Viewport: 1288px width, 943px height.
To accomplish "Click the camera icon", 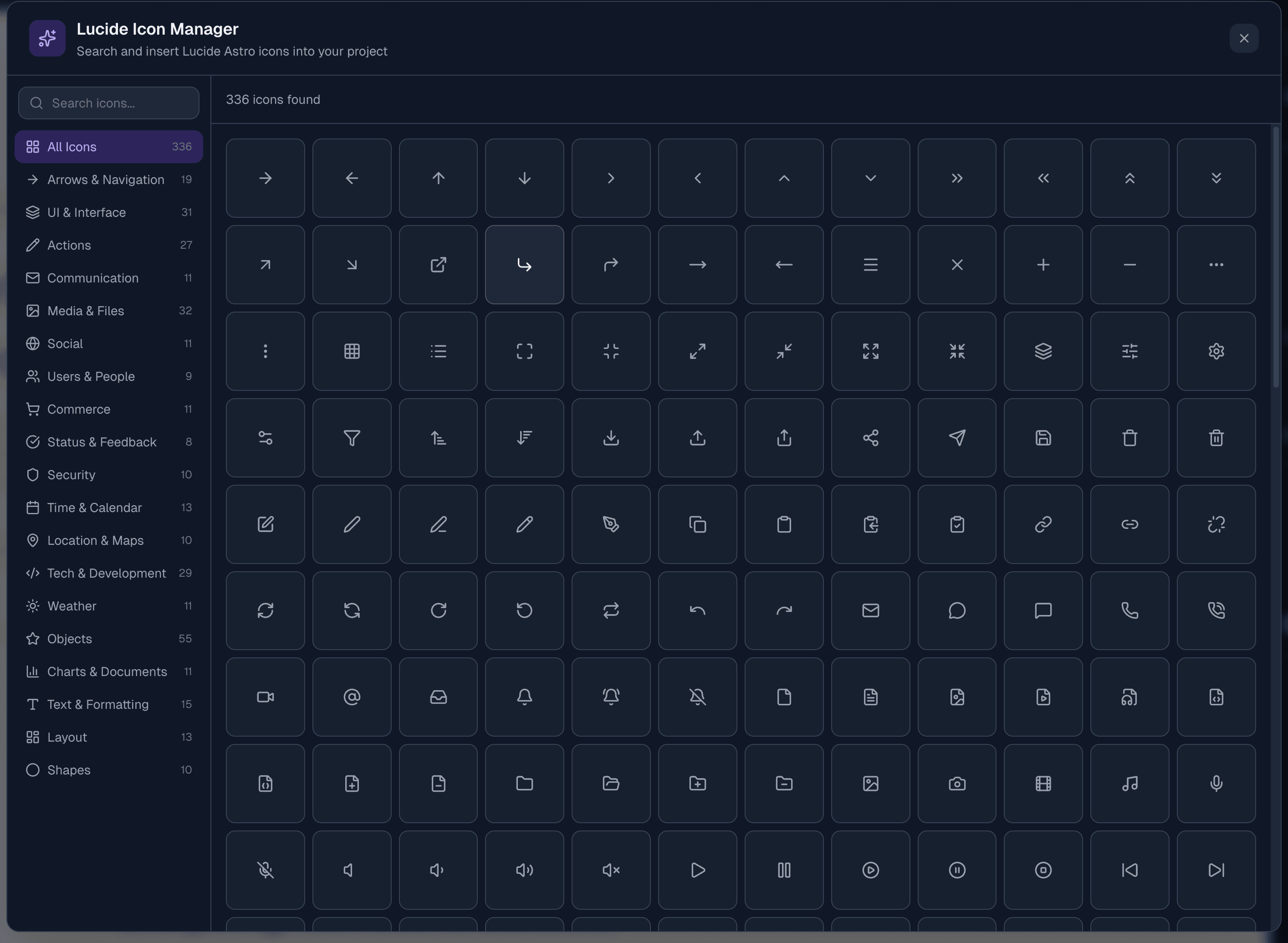I will coord(957,784).
